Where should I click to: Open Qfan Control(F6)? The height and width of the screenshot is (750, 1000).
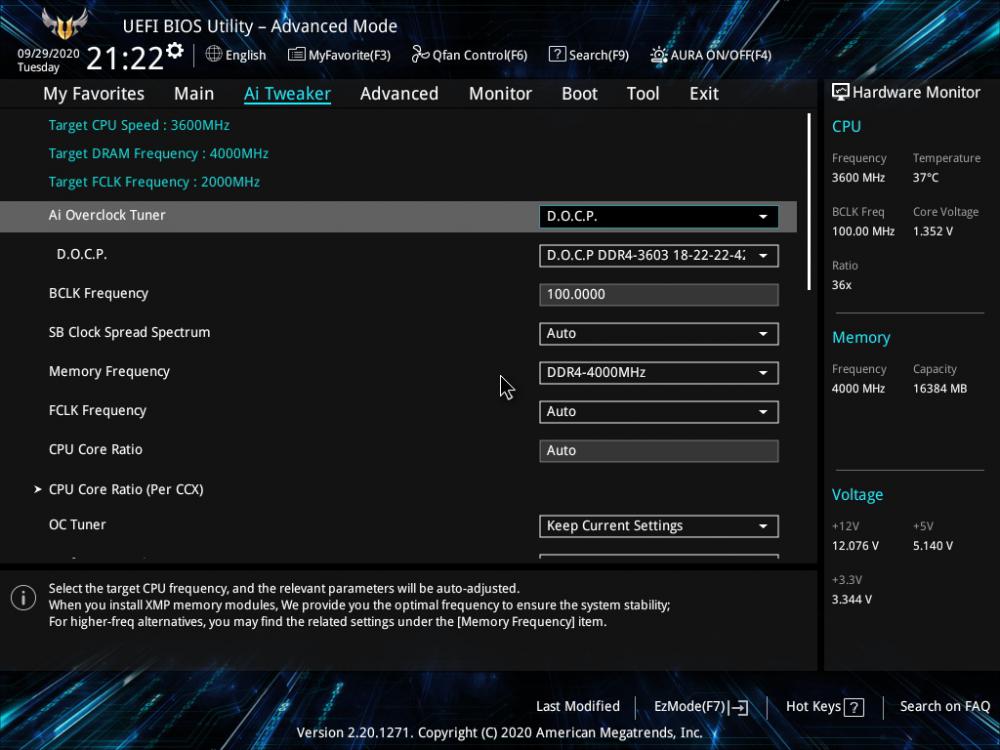pos(469,55)
